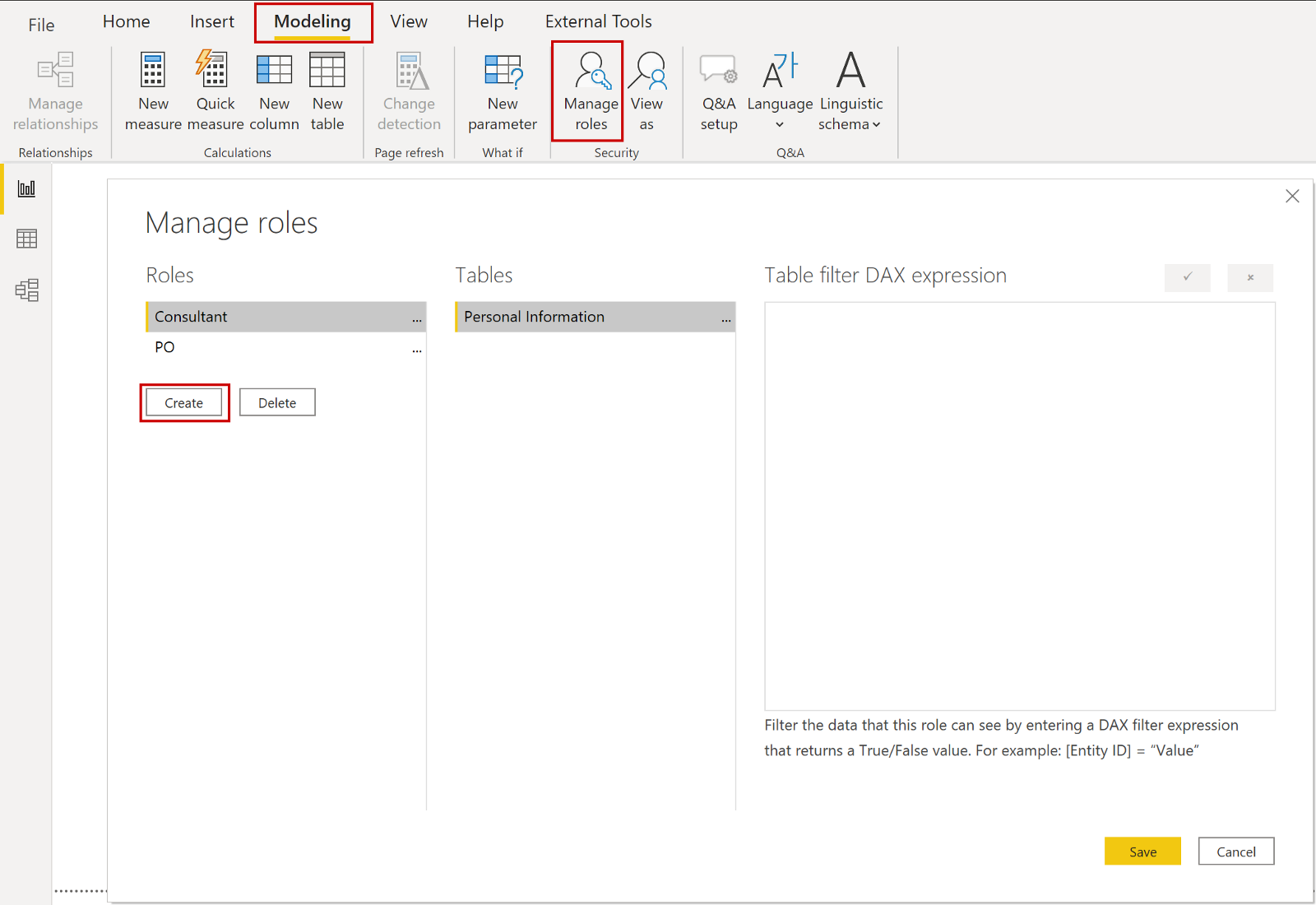Create a New measure

152,90
